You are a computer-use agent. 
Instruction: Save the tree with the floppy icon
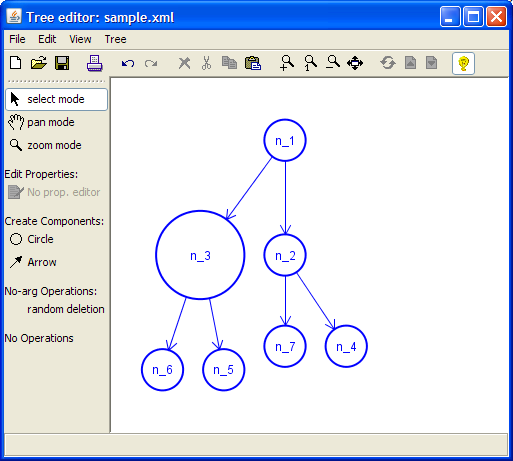tap(62, 63)
